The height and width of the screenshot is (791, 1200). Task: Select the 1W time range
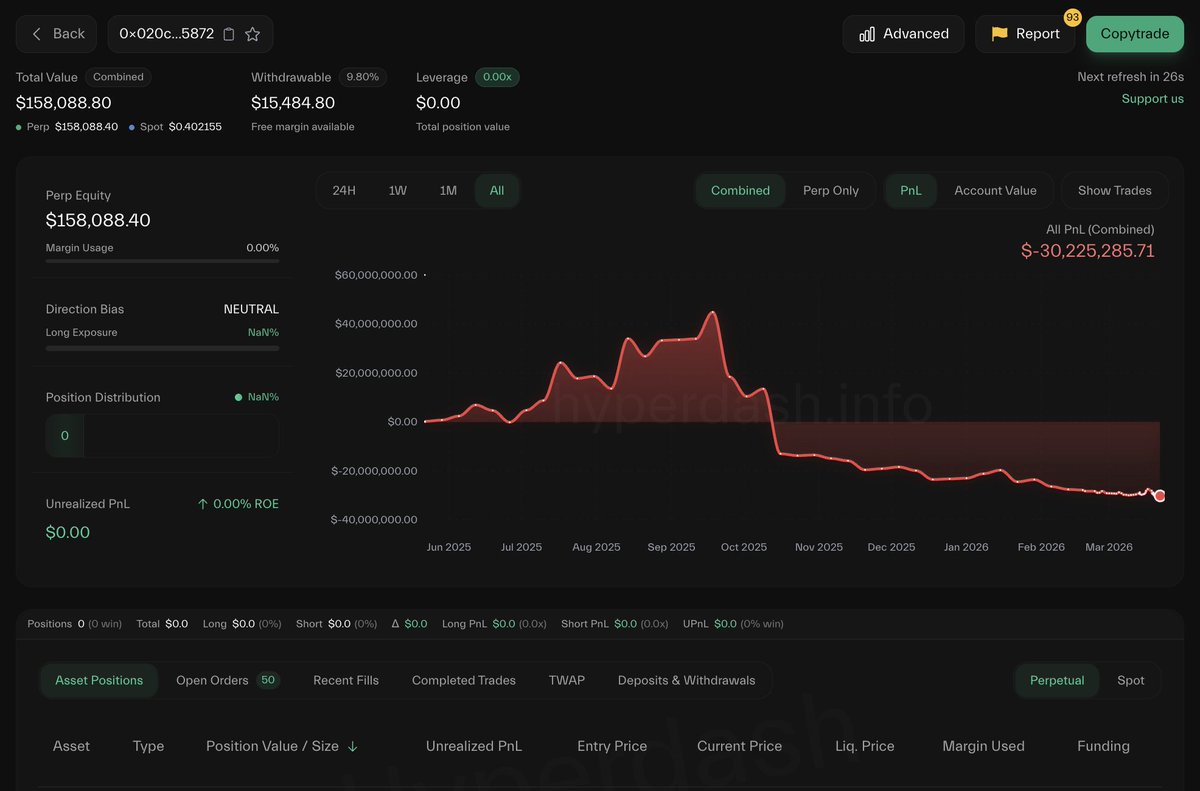click(397, 191)
